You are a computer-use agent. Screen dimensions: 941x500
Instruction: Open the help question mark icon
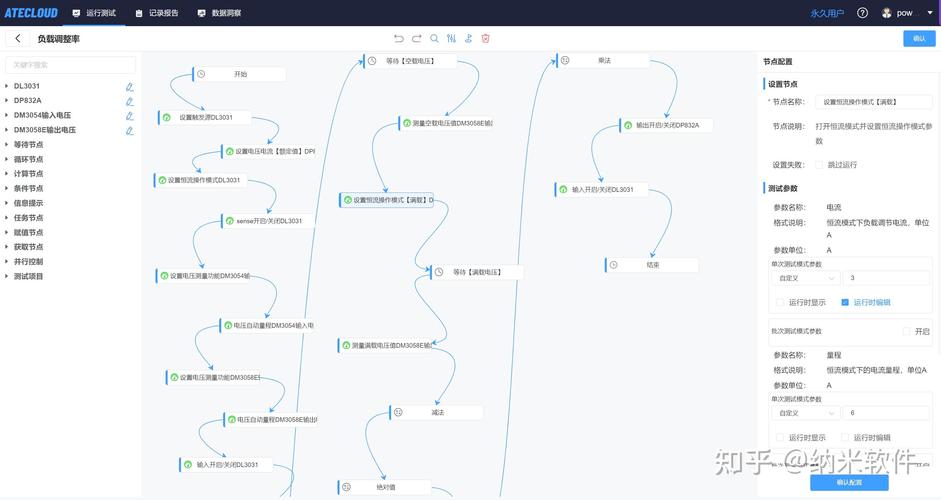[862, 13]
